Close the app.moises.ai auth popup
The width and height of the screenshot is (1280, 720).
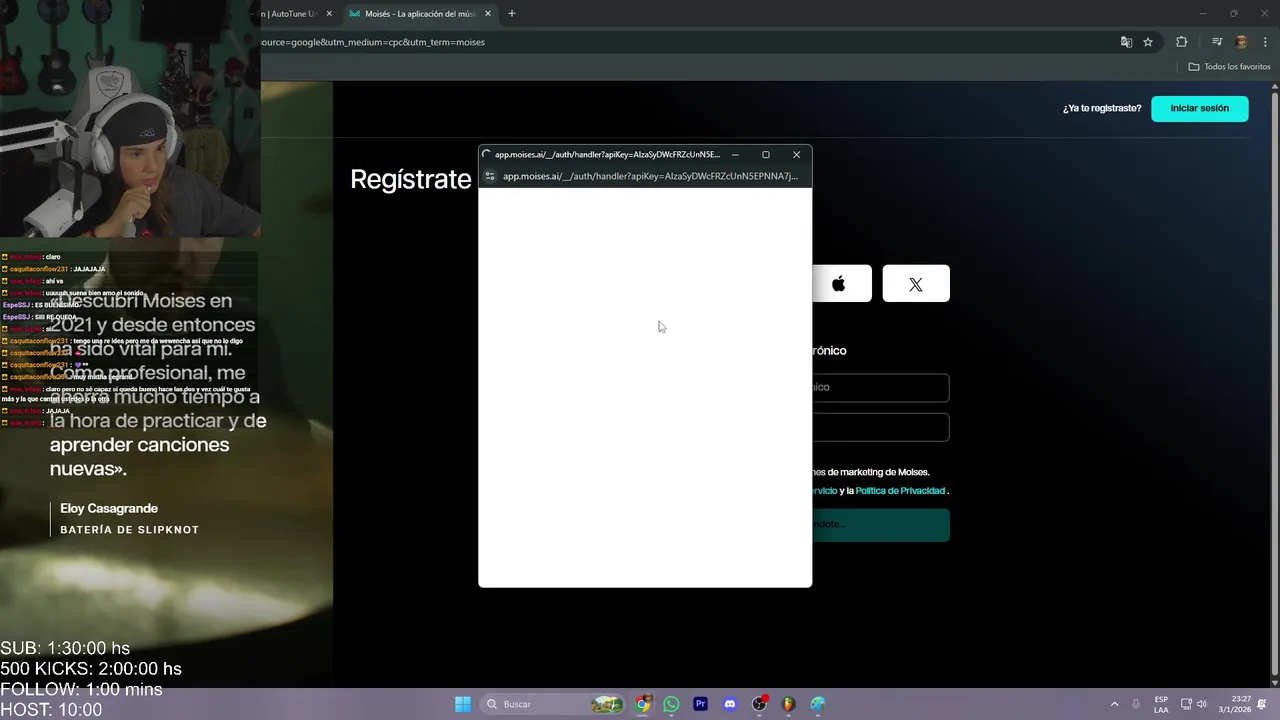click(x=796, y=155)
